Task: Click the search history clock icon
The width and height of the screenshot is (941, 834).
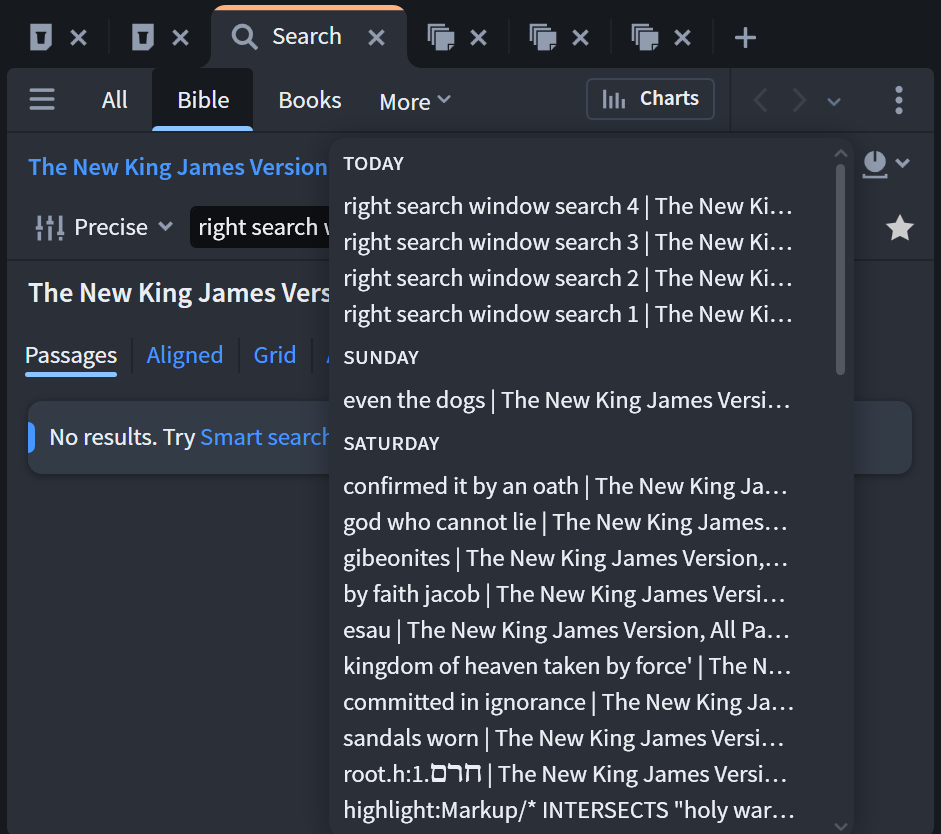Action: (x=874, y=164)
